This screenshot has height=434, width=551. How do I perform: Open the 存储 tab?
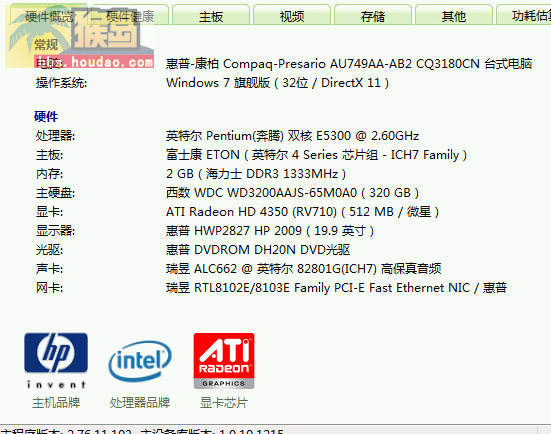(372, 16)
